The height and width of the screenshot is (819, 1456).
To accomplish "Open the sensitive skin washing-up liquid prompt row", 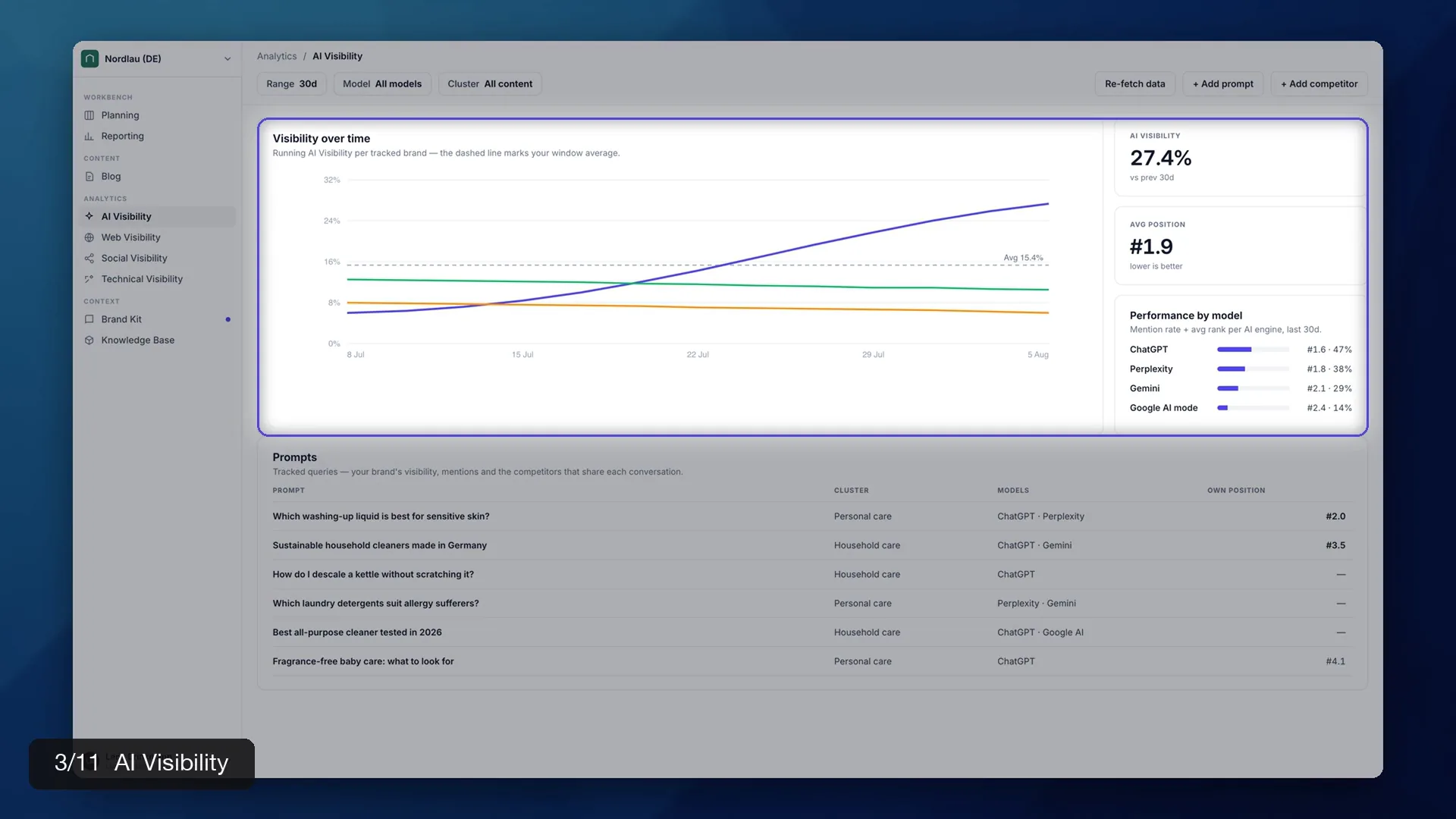I will coord(812,516).
